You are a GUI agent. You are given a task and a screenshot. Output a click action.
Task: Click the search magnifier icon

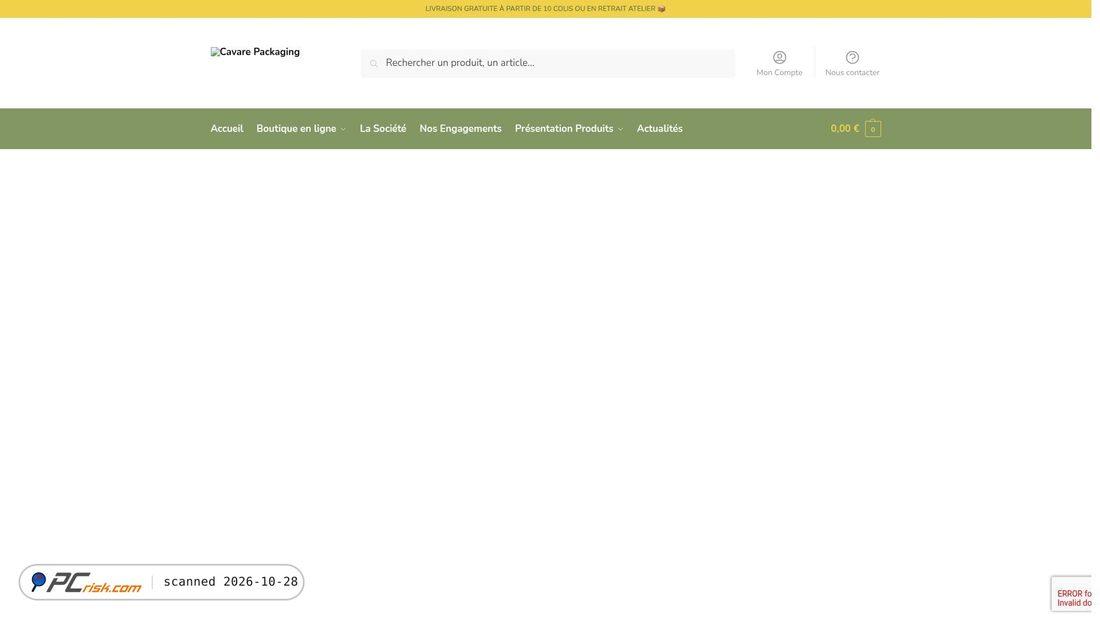[x=374, y=63]
